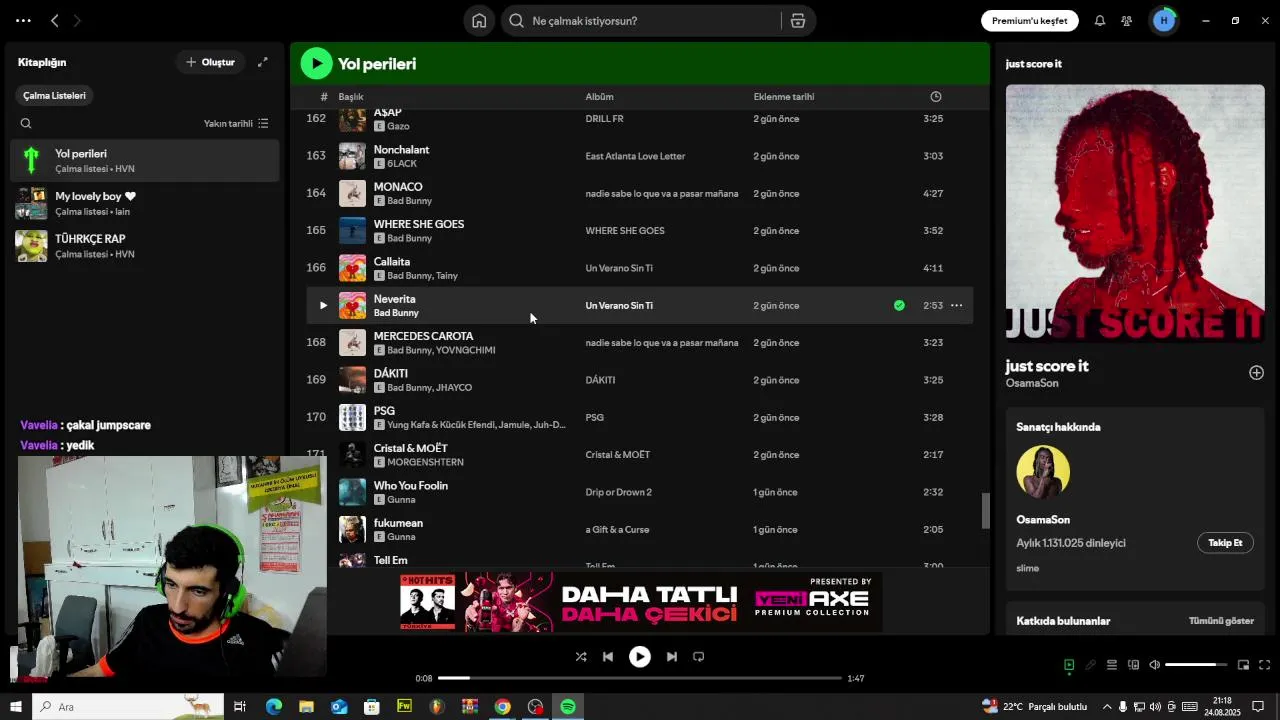Open friend activity icon
Image resolution: width=1280 pixels, height=720 pixels.
tap(1127, 21)
